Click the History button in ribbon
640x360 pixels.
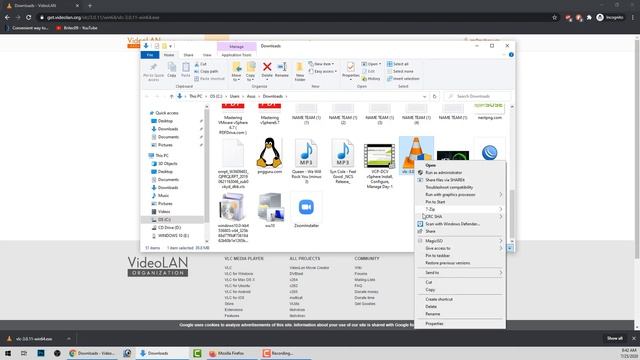click(x=371, y=79)
